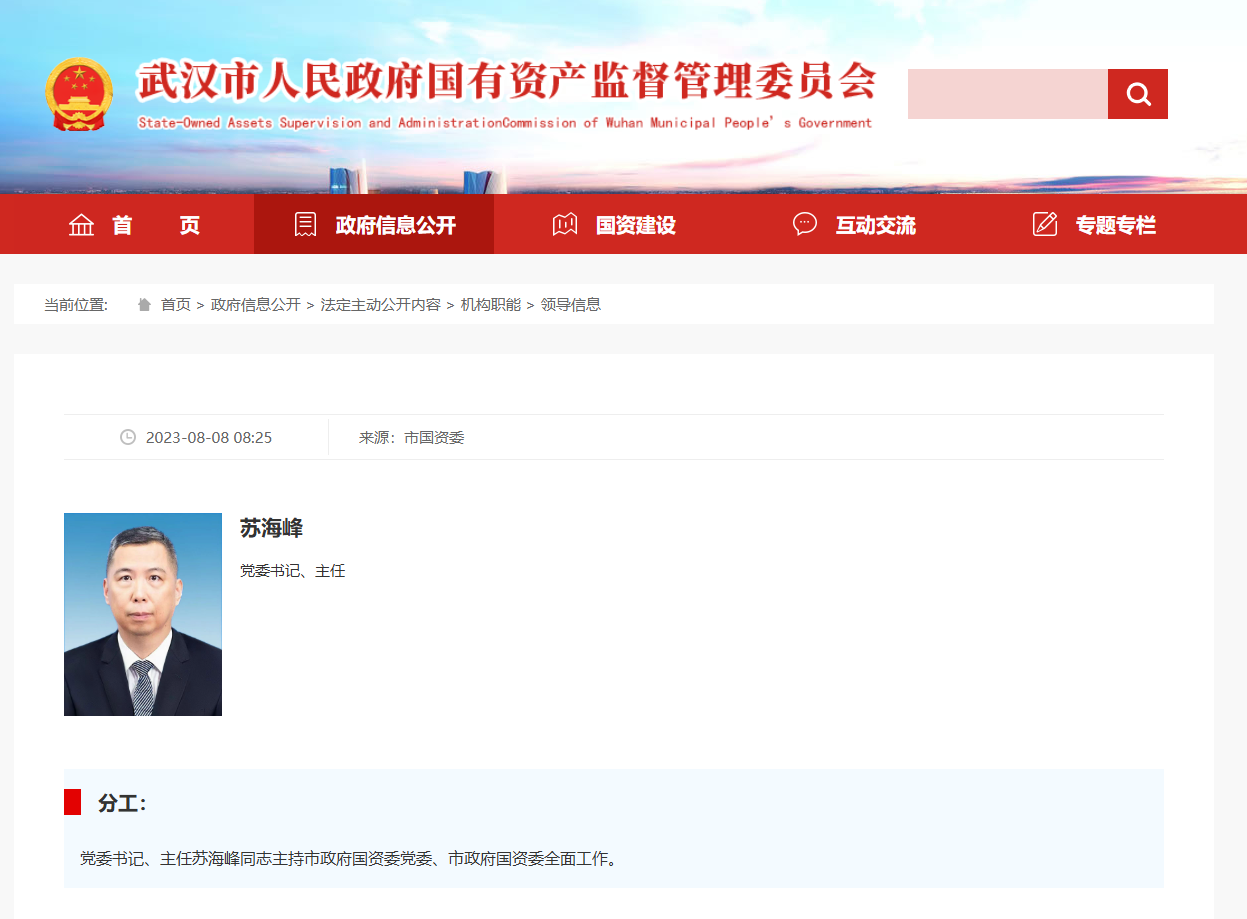This screenshot has height=919, width=1247.
Task: Click the source text 来源：市国资委
Action: pyautogui.click(x=412, y=437)
